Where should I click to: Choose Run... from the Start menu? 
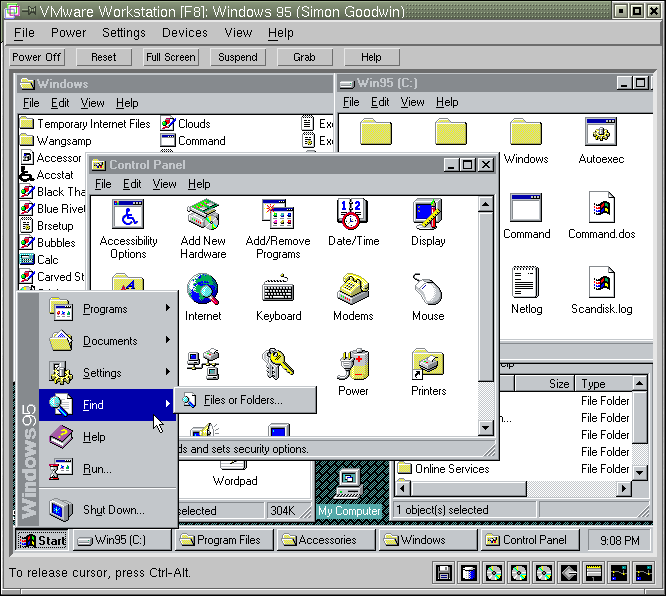click(108, 469)
